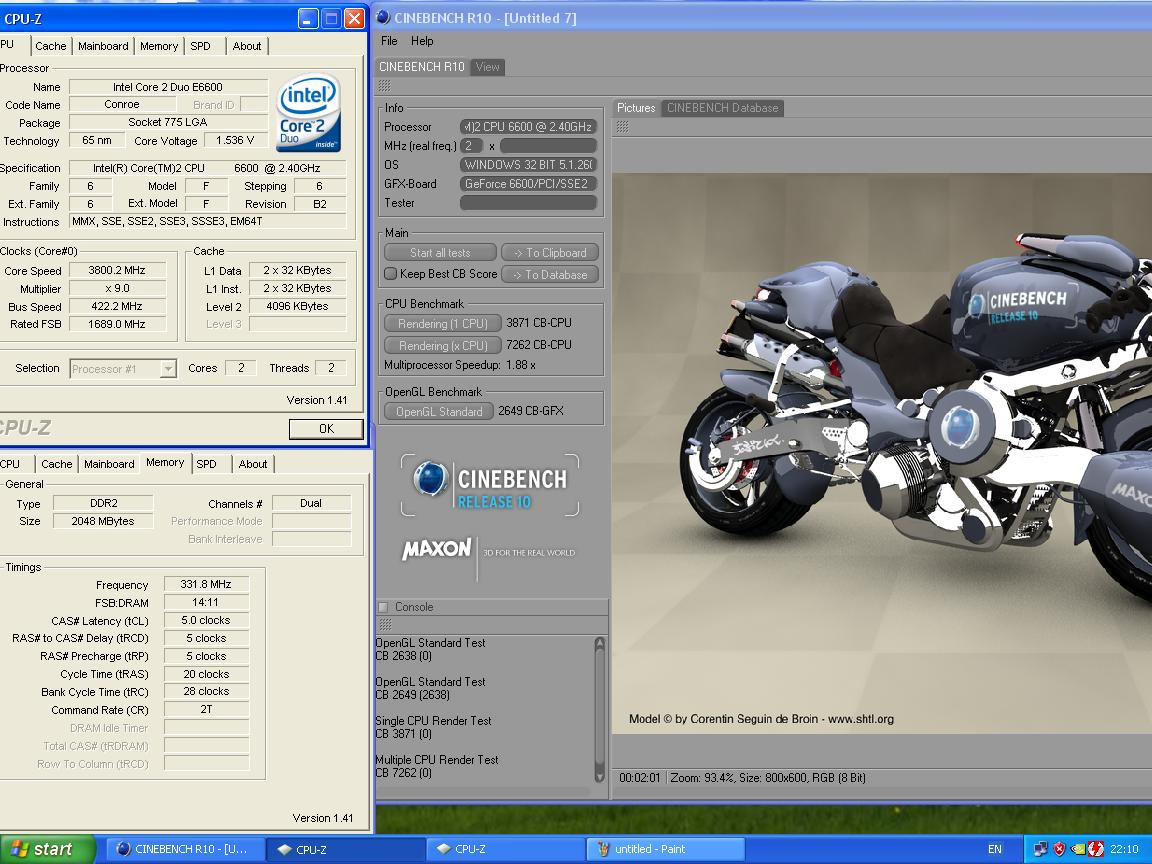The height and width of the screenshot is (864, 1152).
Task: Toggle Keep Best CB Score checkbox
Action: tap(391, 273)
